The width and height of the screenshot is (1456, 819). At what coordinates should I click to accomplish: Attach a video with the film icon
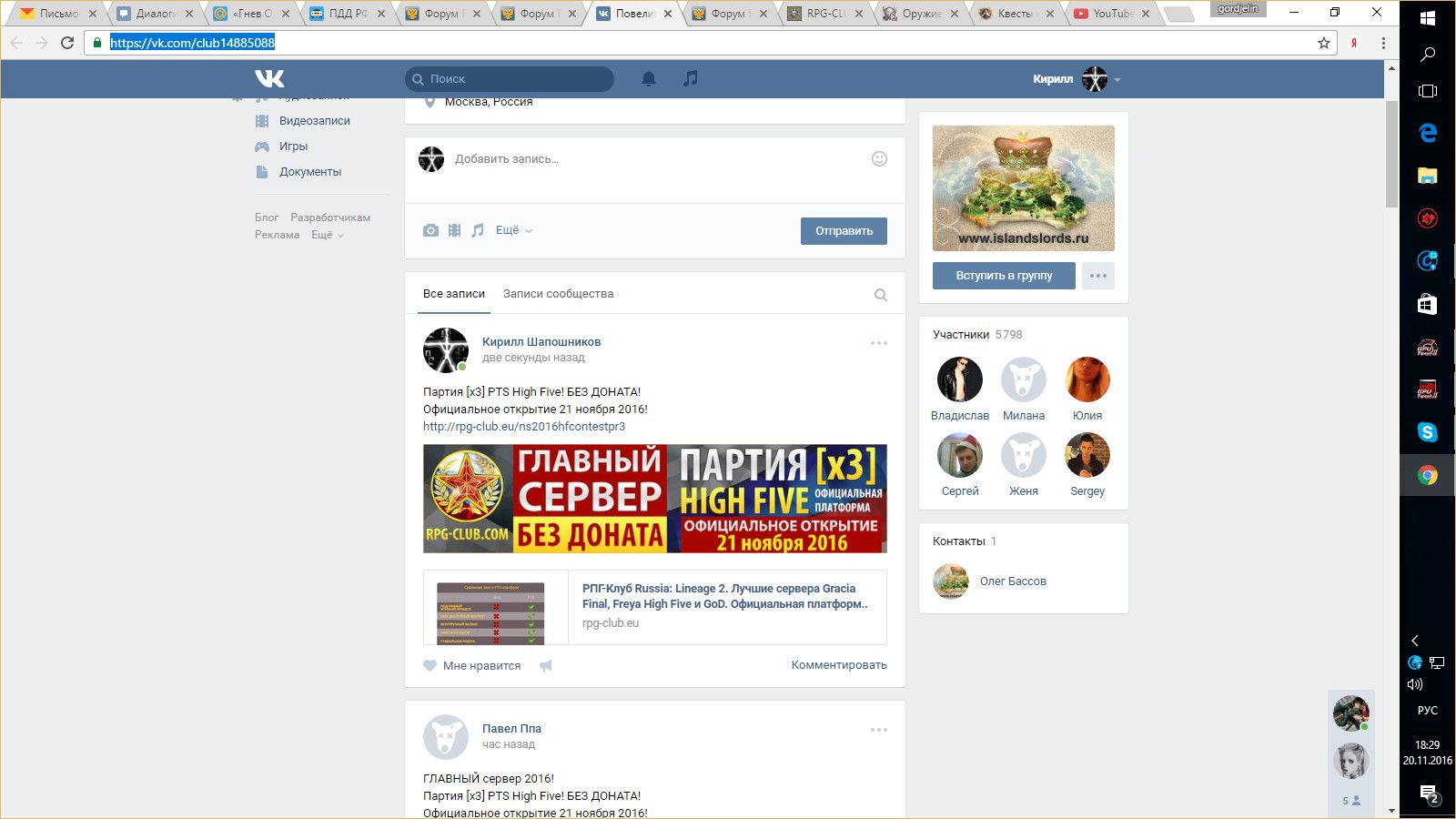454,231
